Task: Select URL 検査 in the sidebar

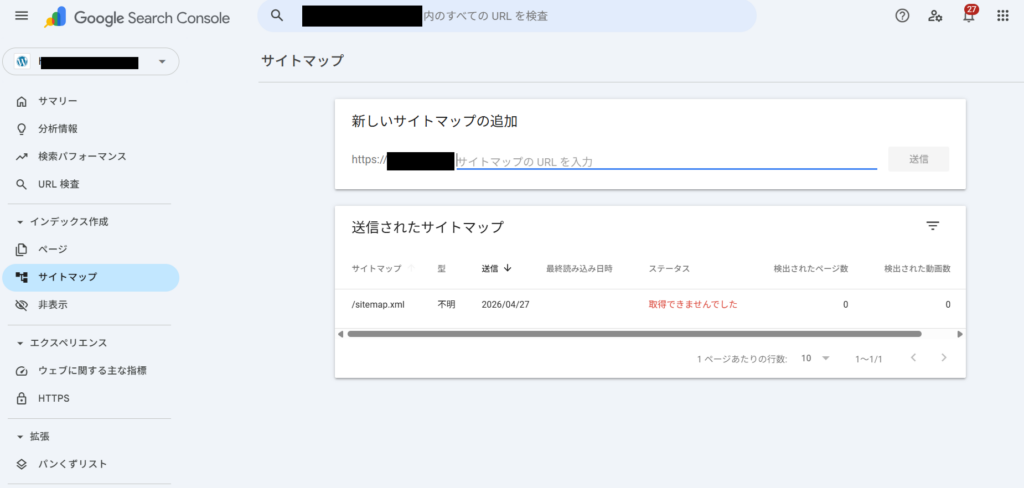Action: 58,184
